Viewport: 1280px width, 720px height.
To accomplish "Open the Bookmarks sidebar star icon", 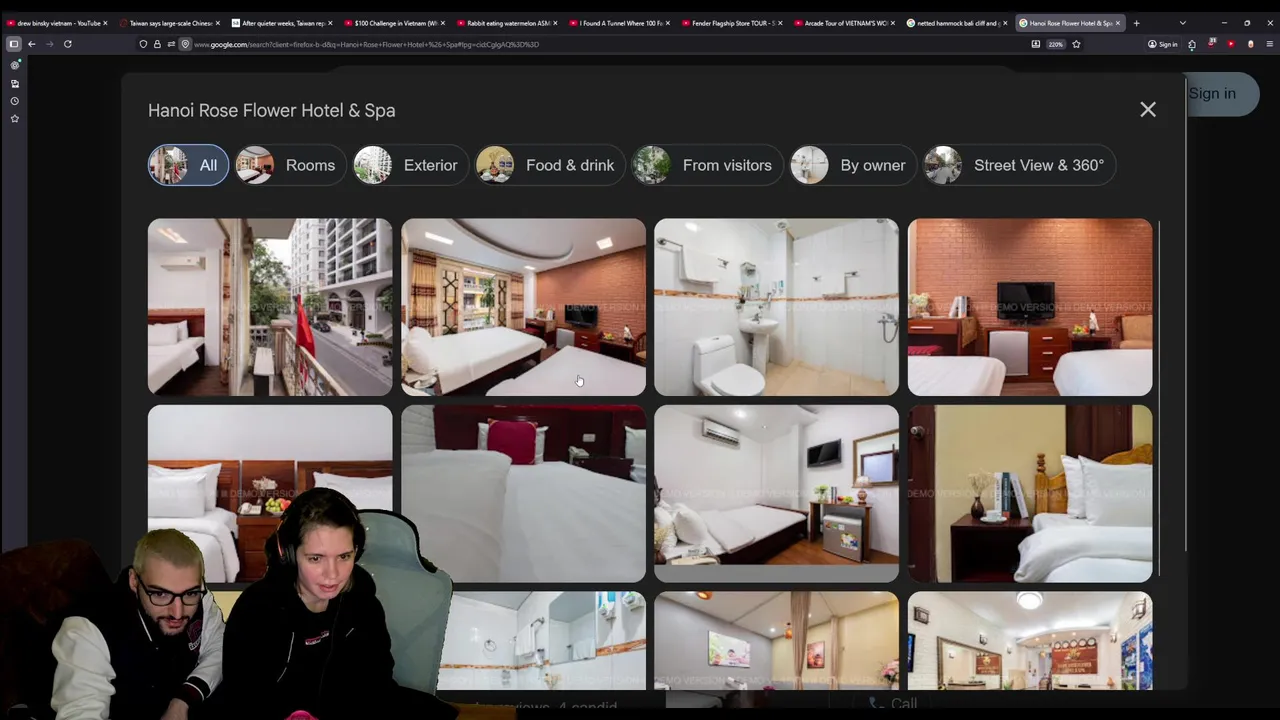I will (15, 118).
